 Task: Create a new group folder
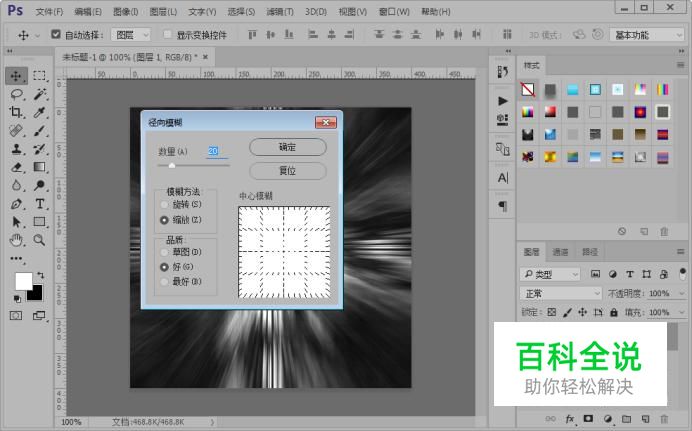click(626, 419)
